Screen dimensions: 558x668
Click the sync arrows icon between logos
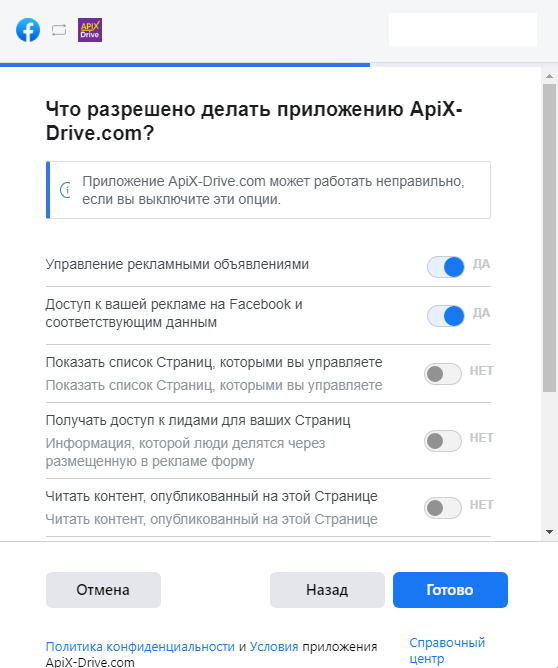pyautogui.click(x=59, y=30)
